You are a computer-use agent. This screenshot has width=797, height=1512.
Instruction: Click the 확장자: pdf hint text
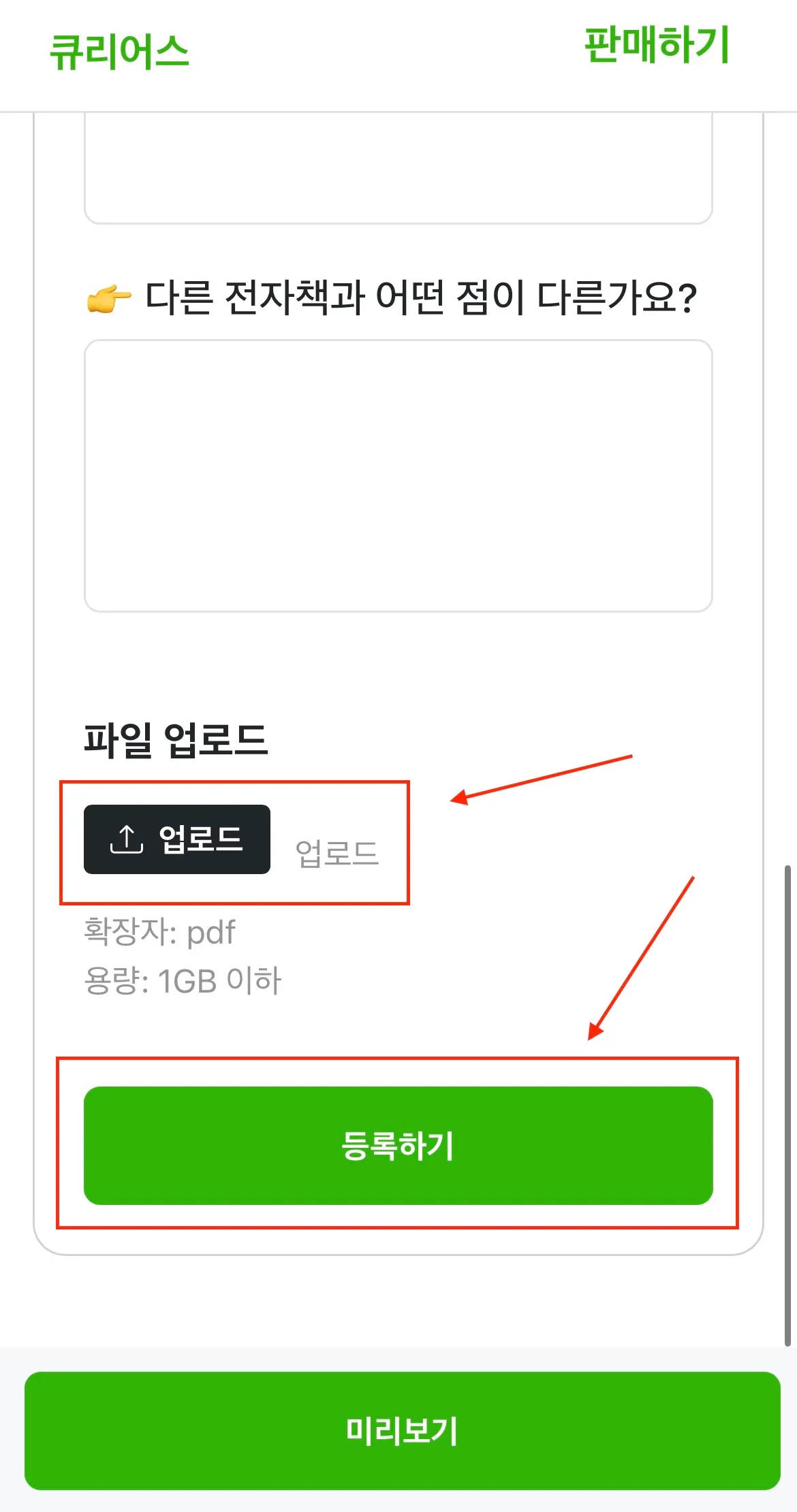pyautogui.click(x=159, y=932)
